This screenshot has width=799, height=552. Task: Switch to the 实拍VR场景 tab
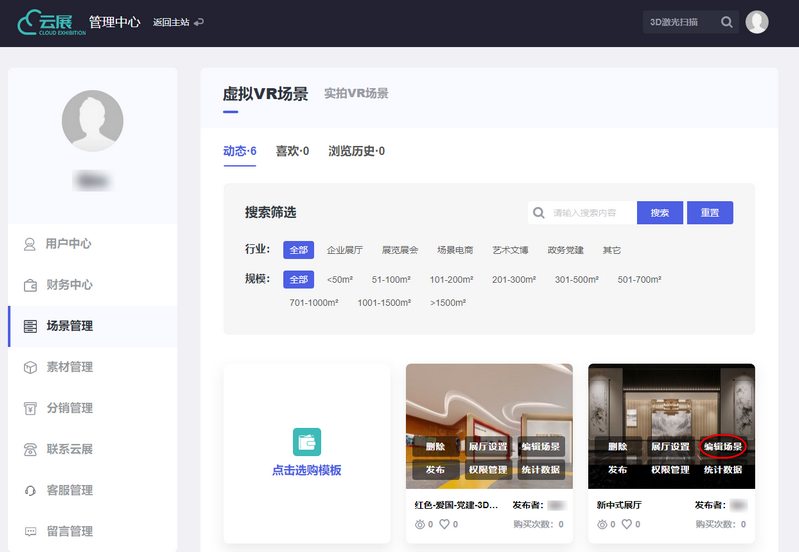tap(356, 94)
